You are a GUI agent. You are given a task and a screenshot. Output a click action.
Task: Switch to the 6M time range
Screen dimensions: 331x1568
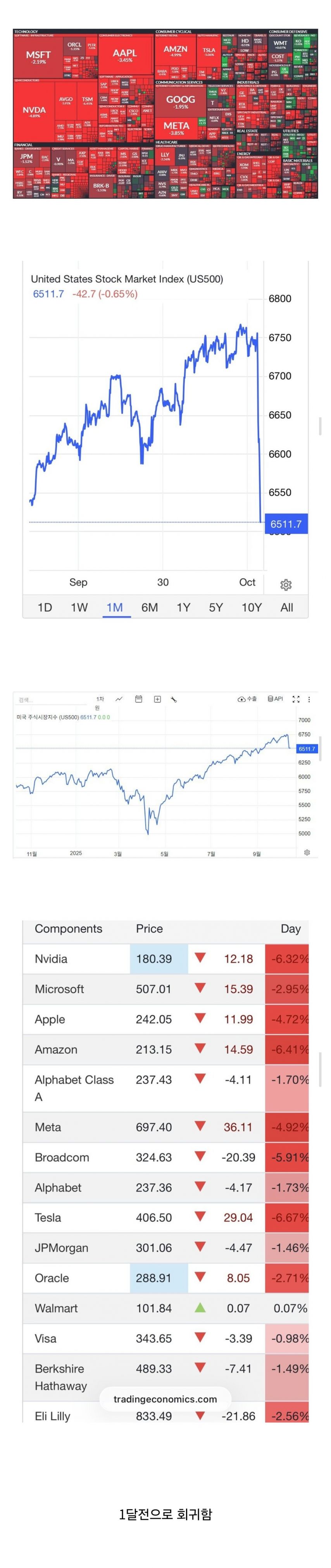click(x=149, y=607)
